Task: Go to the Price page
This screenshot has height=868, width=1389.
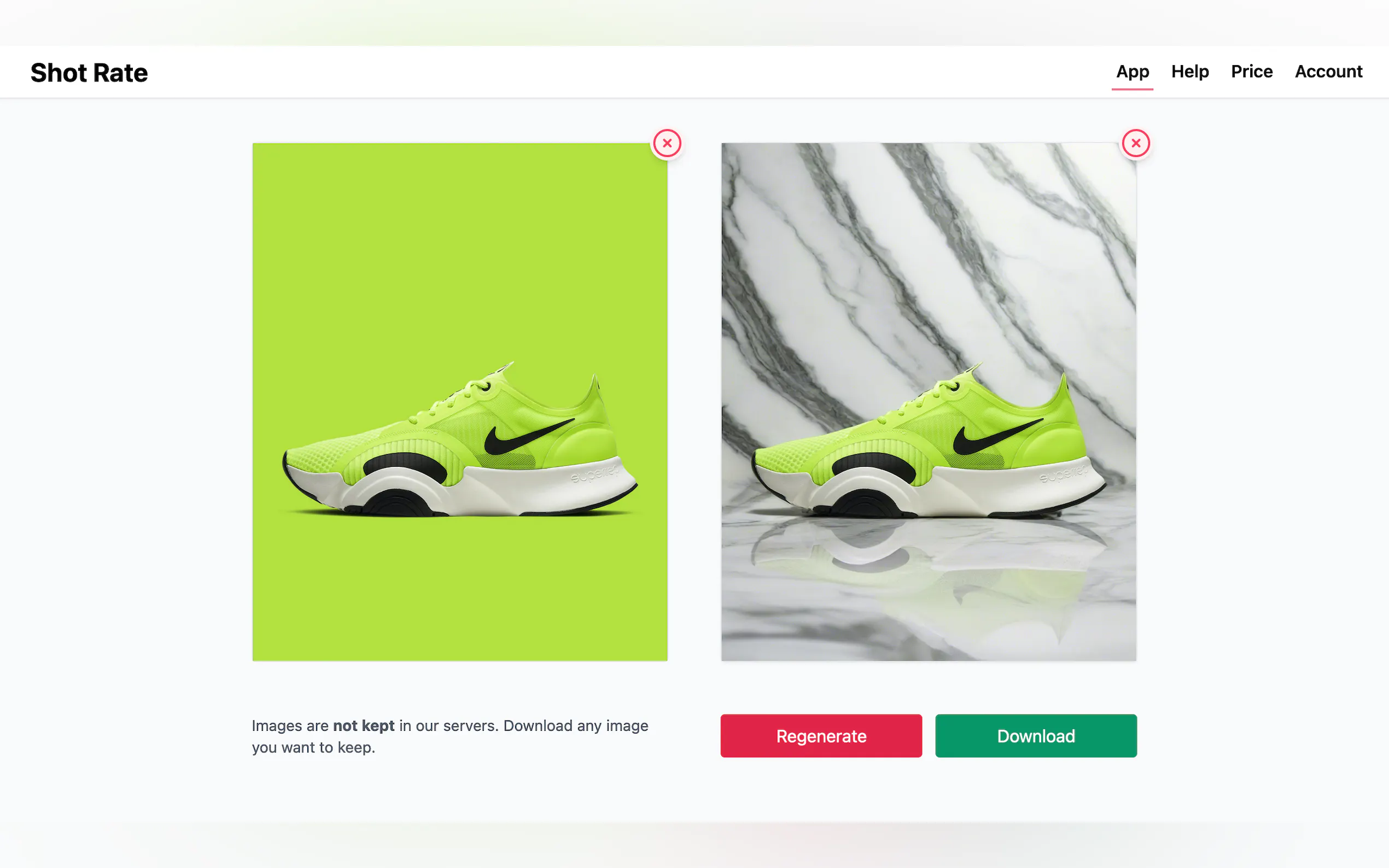Action: [x=1251, y=72]
